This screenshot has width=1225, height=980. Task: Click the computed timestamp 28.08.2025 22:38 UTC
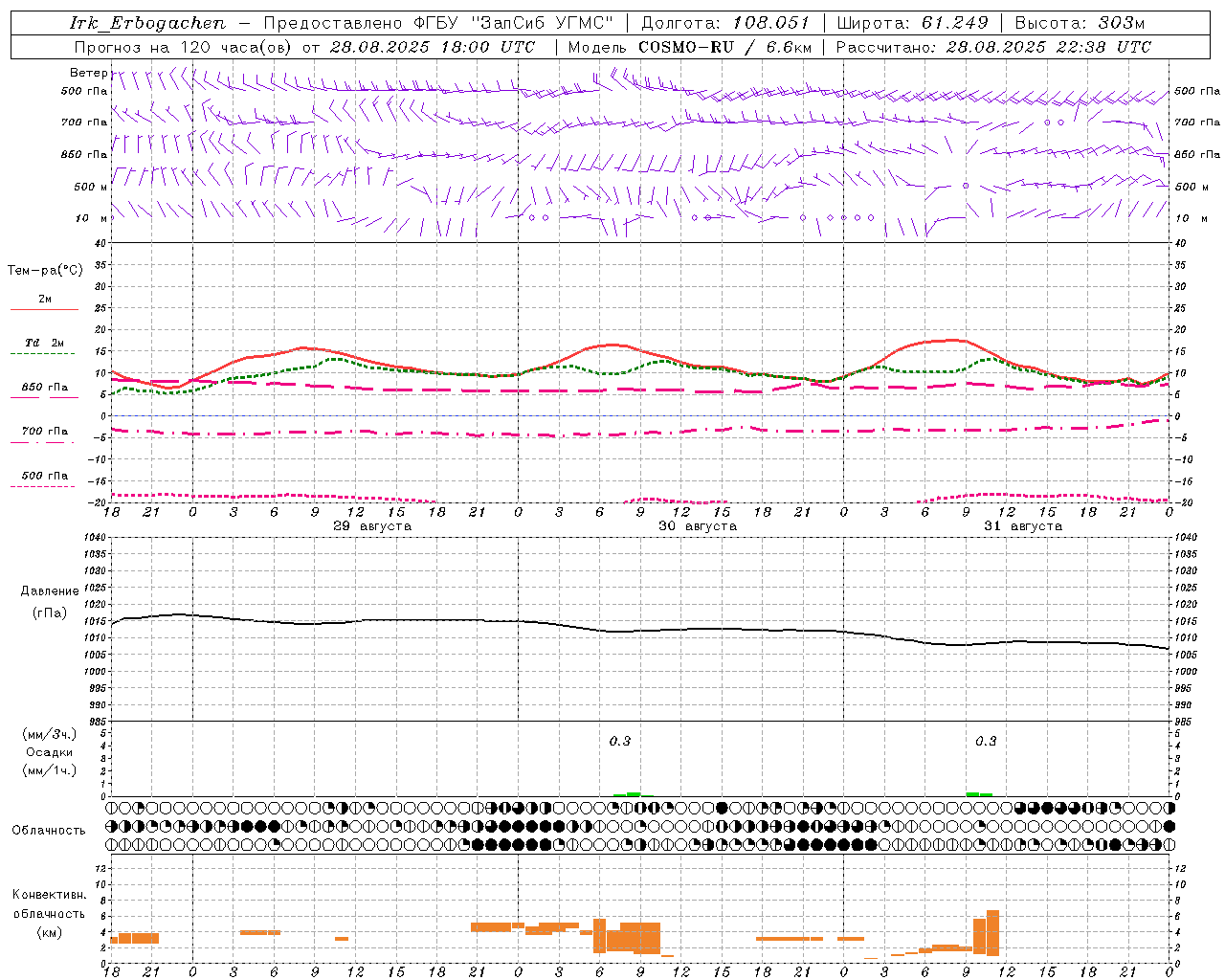(1048, 47)
